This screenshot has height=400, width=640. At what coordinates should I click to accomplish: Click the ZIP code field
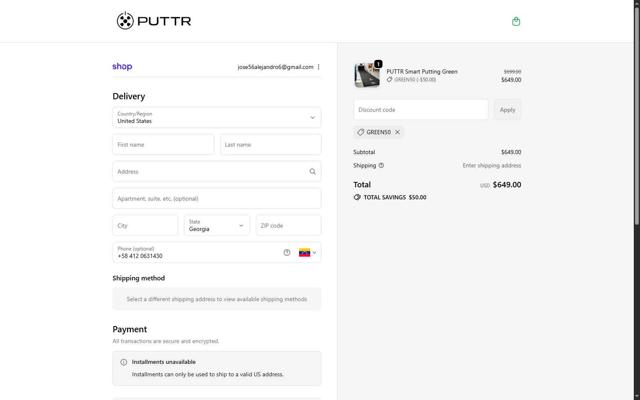[288, 226]
